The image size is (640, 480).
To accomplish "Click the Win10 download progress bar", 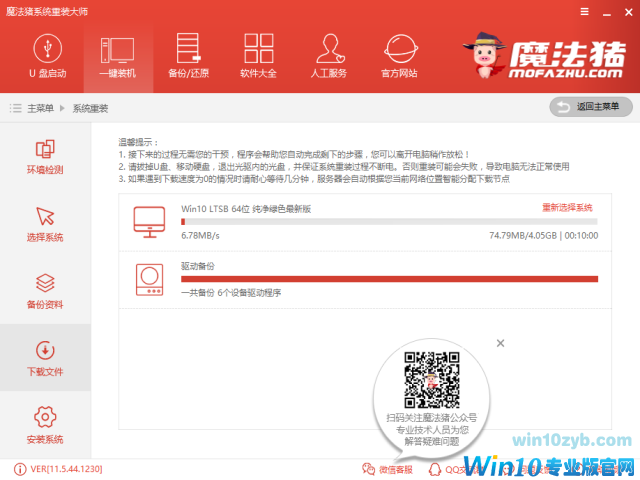I will click(x=389, y=222).
